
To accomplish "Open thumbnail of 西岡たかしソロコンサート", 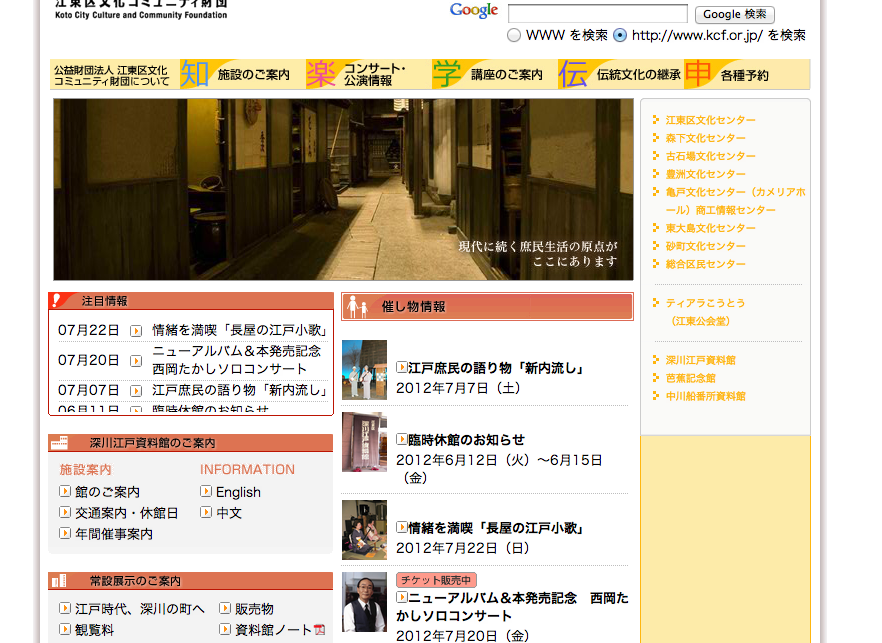I will click(364, 602).
